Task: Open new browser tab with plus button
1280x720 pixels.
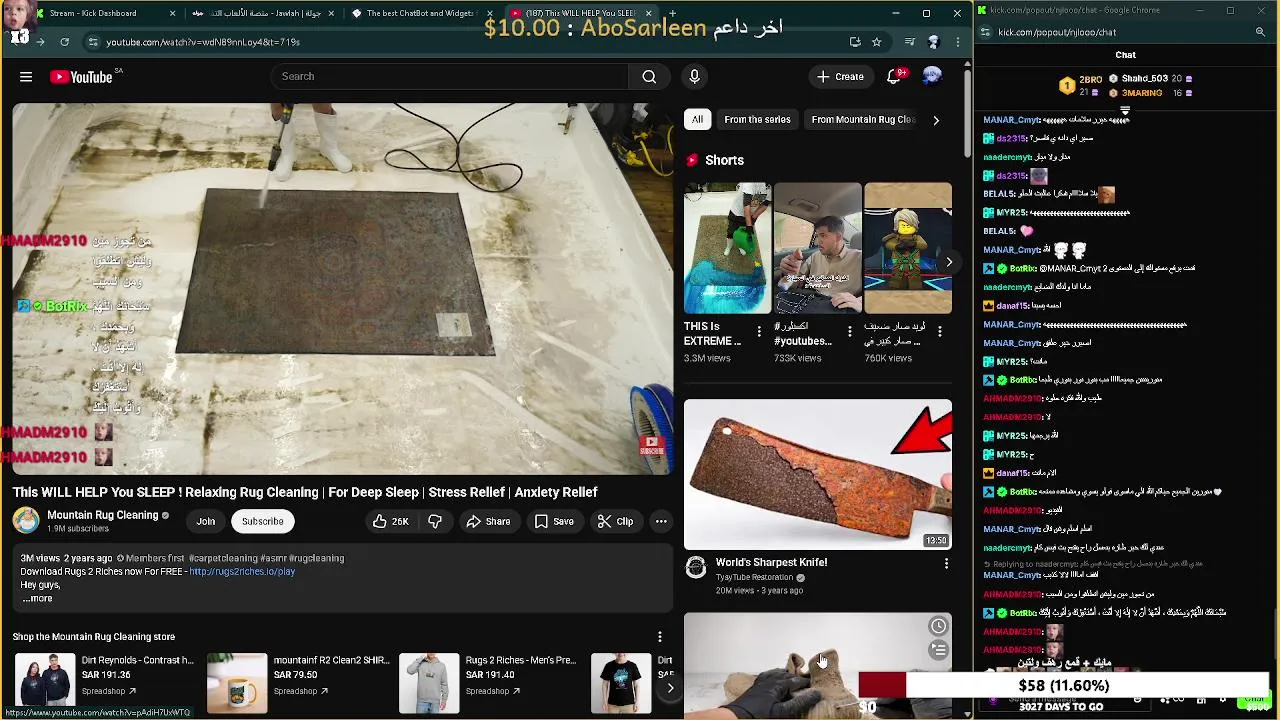Action: [673, 13]
